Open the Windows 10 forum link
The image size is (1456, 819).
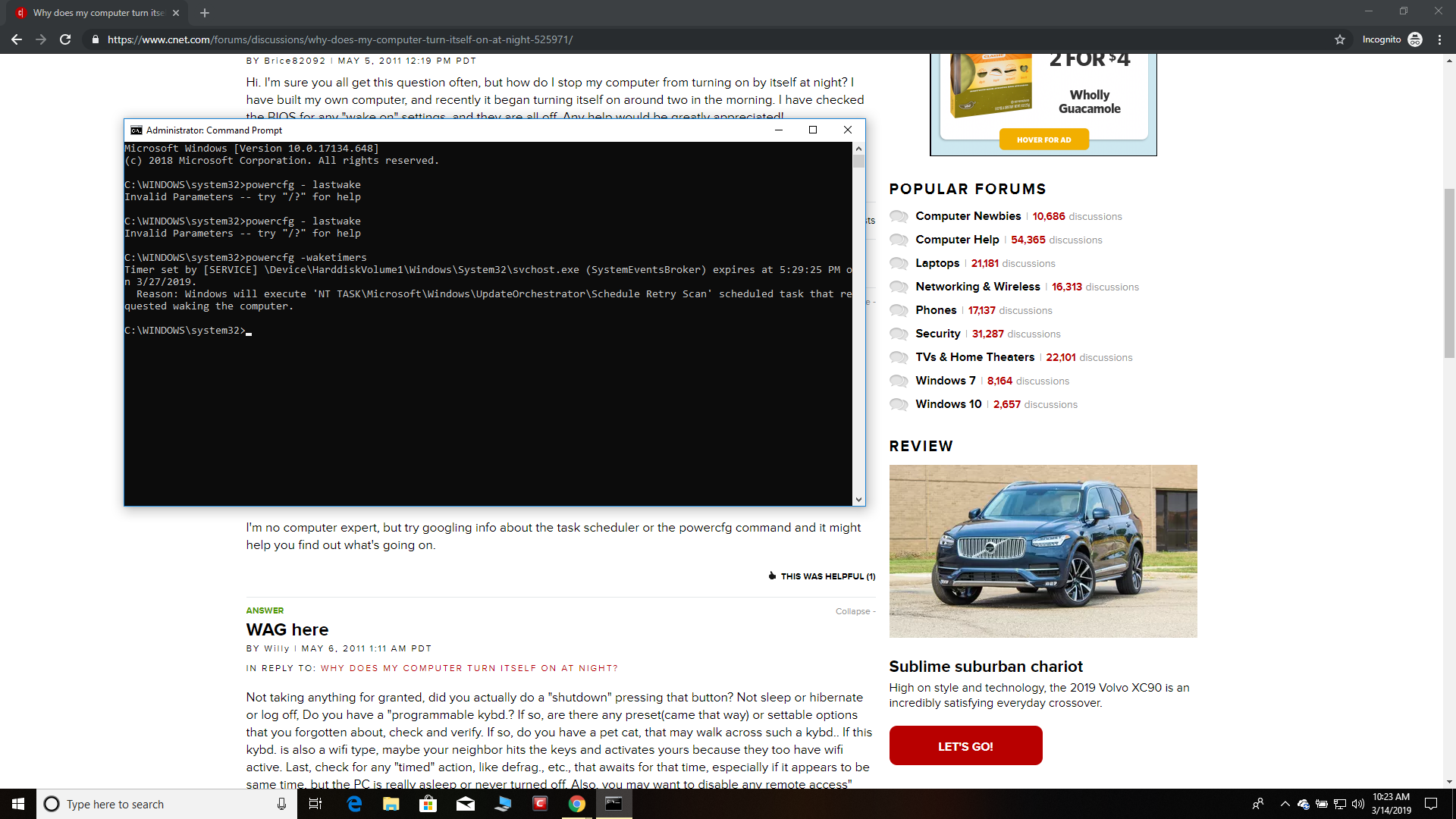948,404
